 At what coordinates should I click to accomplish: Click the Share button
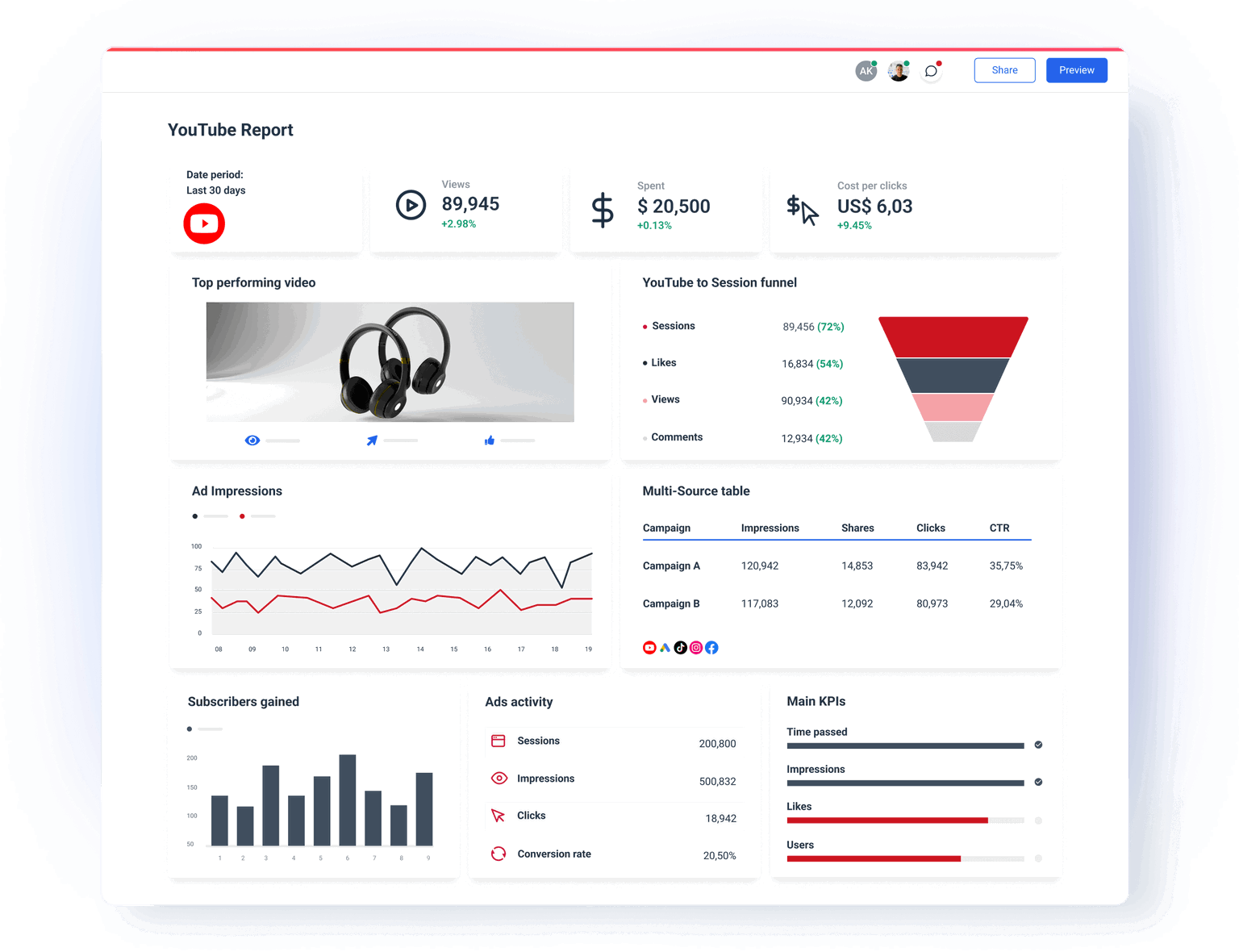pos(1004,70)
